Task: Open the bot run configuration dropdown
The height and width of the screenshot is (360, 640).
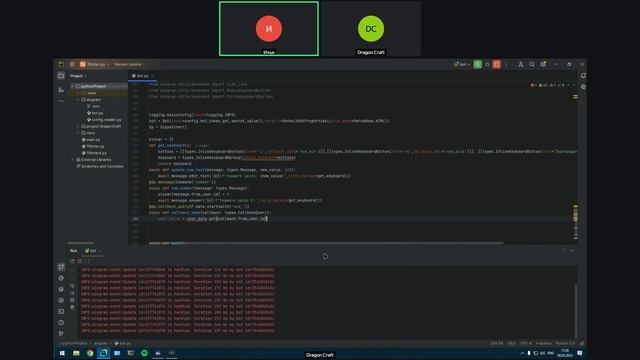Action: (461, 64)
